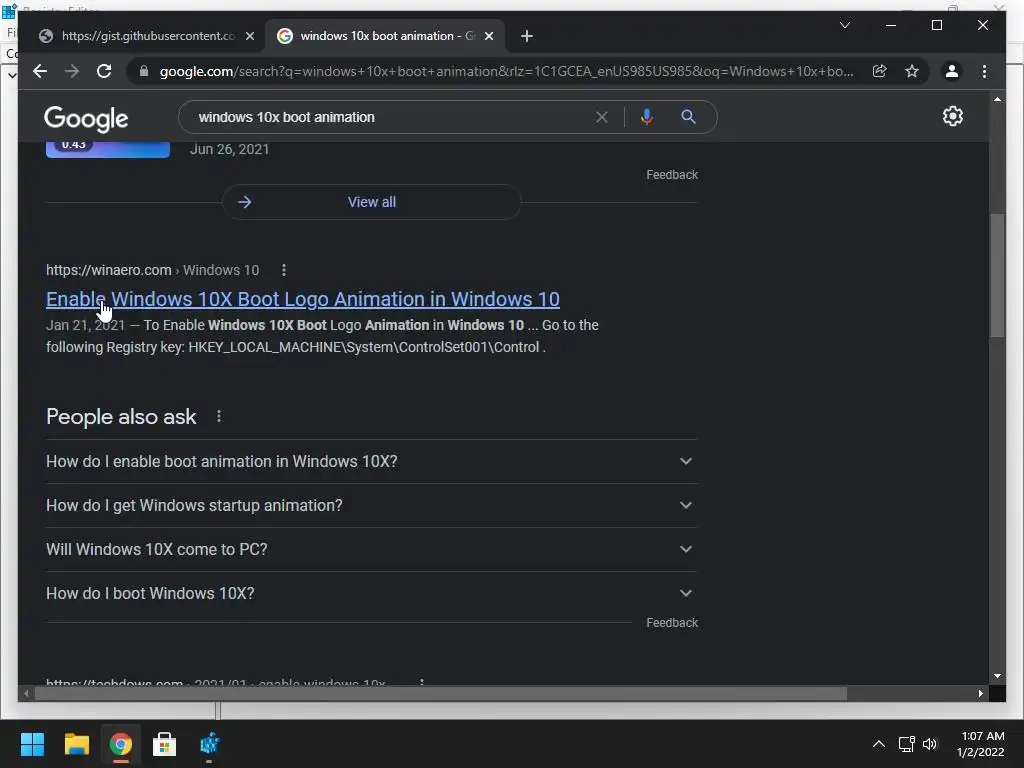Close the windows 10x boot animation tab
The image size is (1024, 768).
point(489,36)
